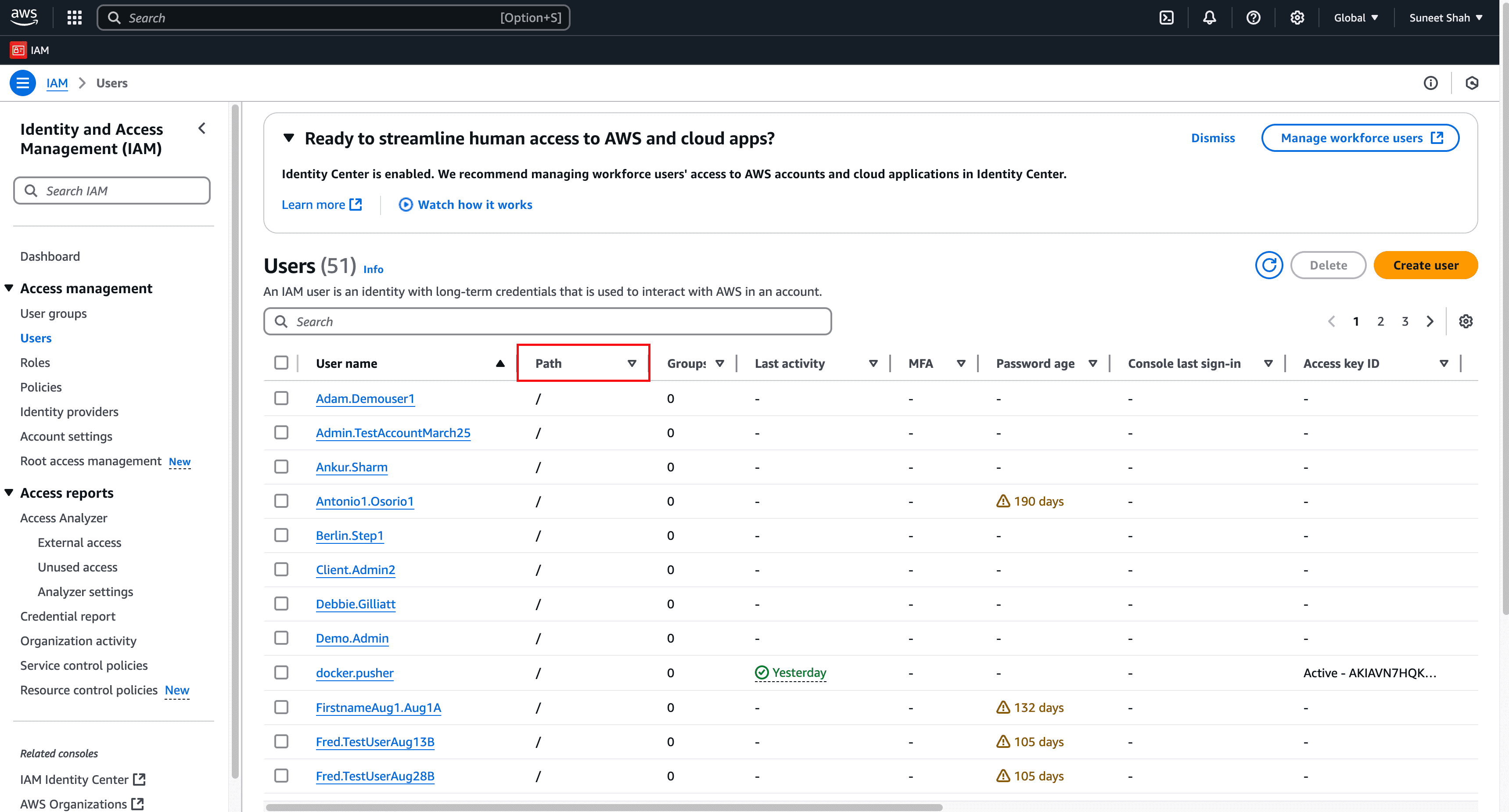Open table preferences gear icon

[1466, 321]
